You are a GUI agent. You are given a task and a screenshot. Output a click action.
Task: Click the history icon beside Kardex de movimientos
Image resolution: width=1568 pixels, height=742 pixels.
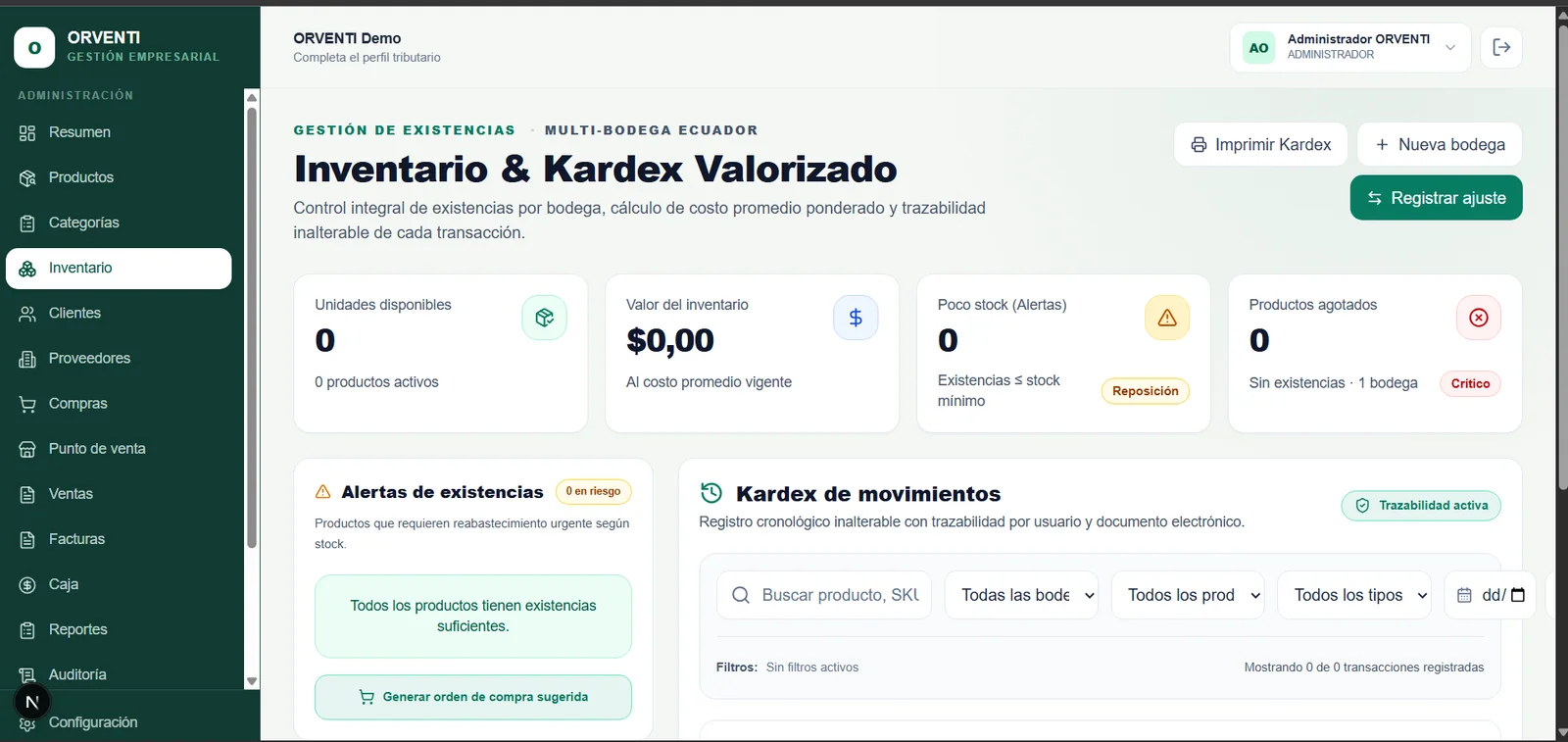coord(711,493)
